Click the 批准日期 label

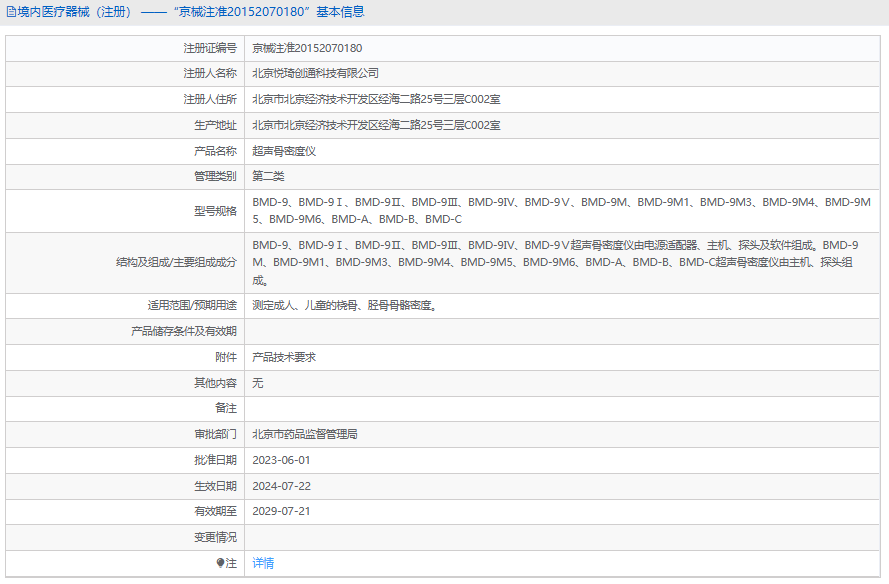click(215, 460)
